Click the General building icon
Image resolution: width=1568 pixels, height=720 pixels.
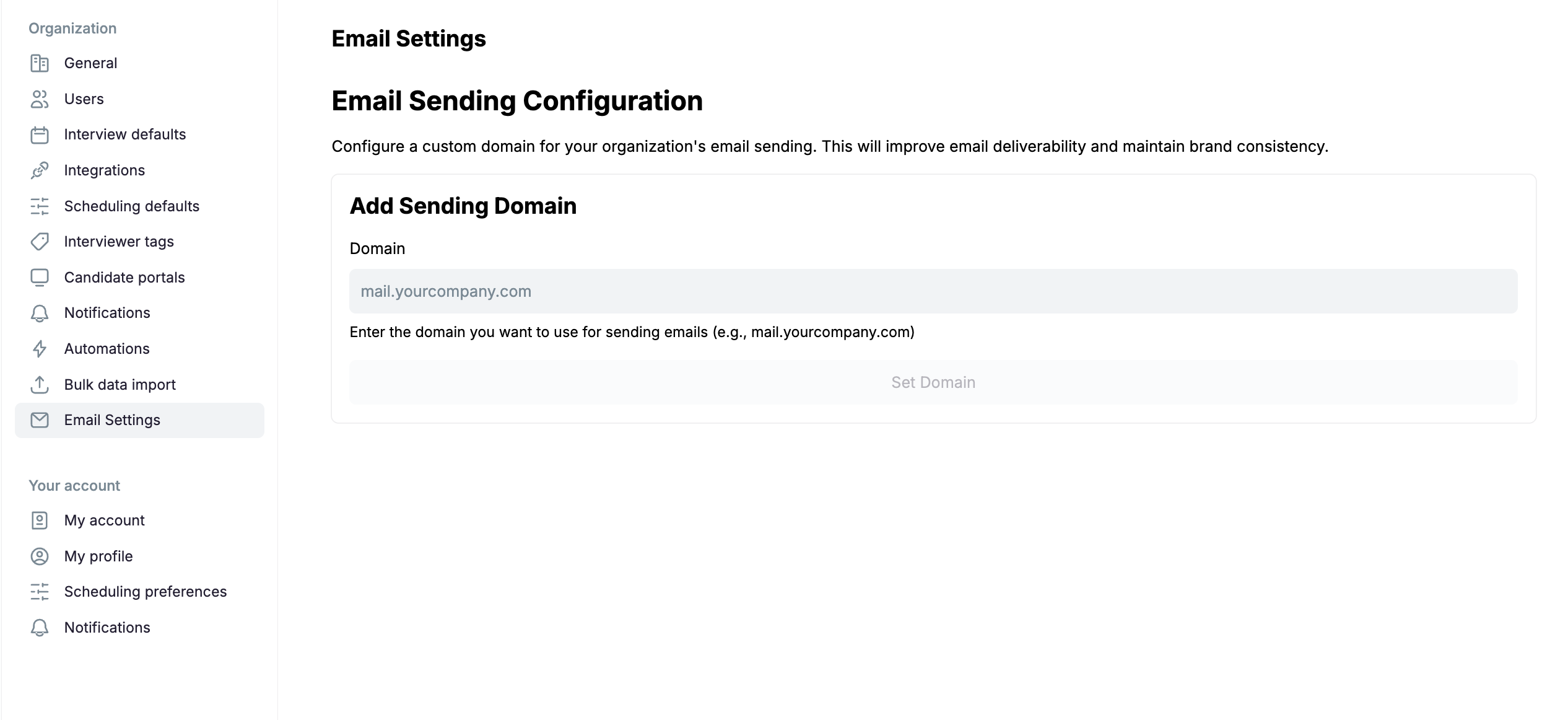click(40, 63)
